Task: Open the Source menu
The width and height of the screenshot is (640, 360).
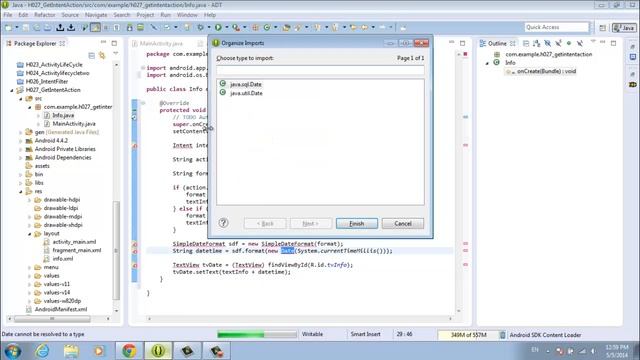Action: coord(70,15)
